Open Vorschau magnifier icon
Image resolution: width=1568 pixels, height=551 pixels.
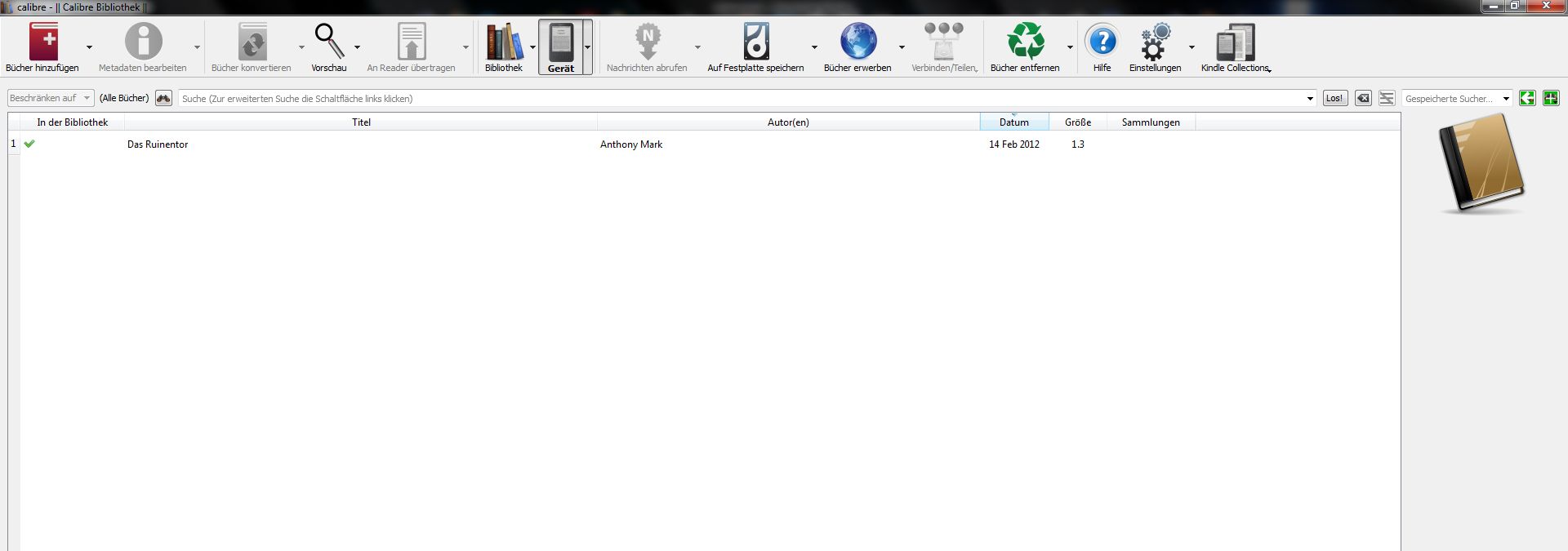329,41
